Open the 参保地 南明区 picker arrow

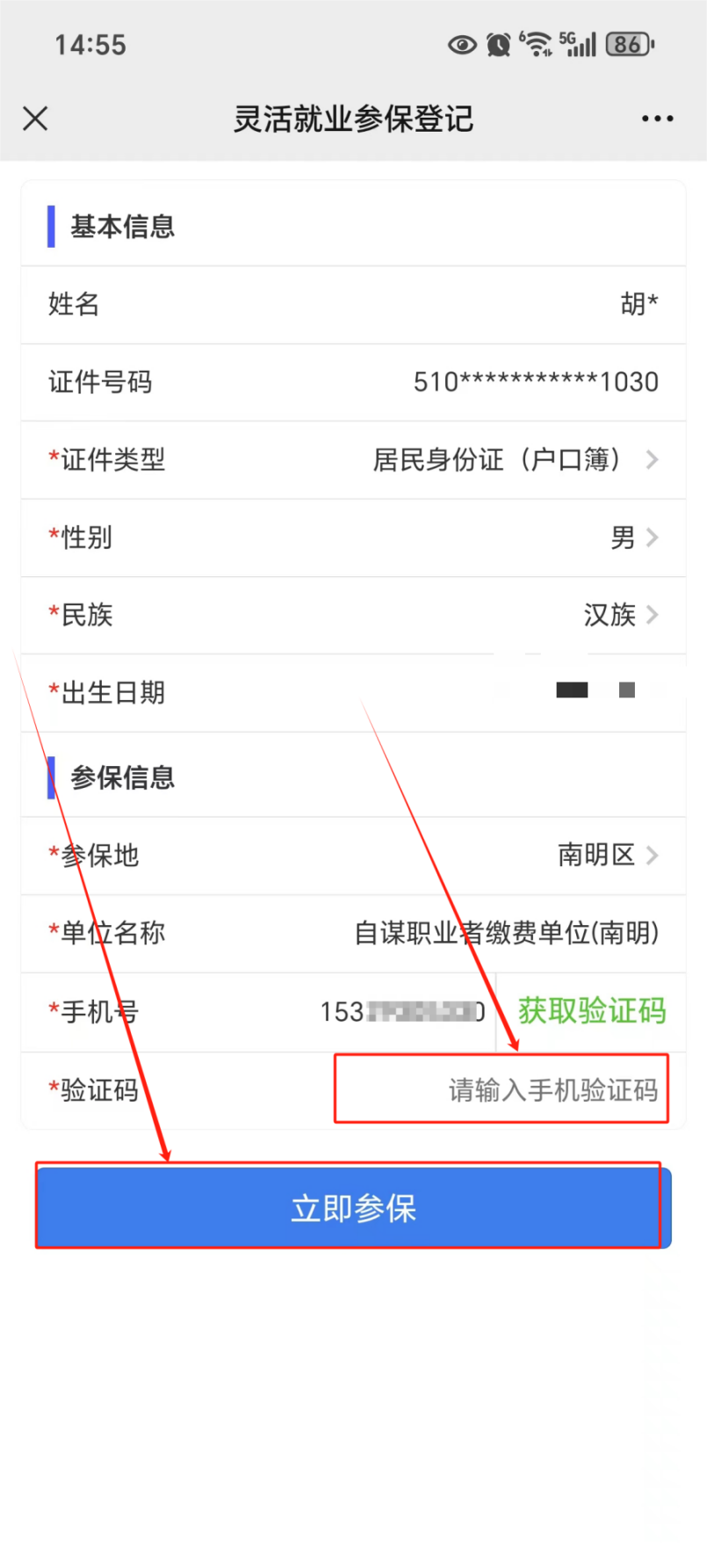pos(652,855)
